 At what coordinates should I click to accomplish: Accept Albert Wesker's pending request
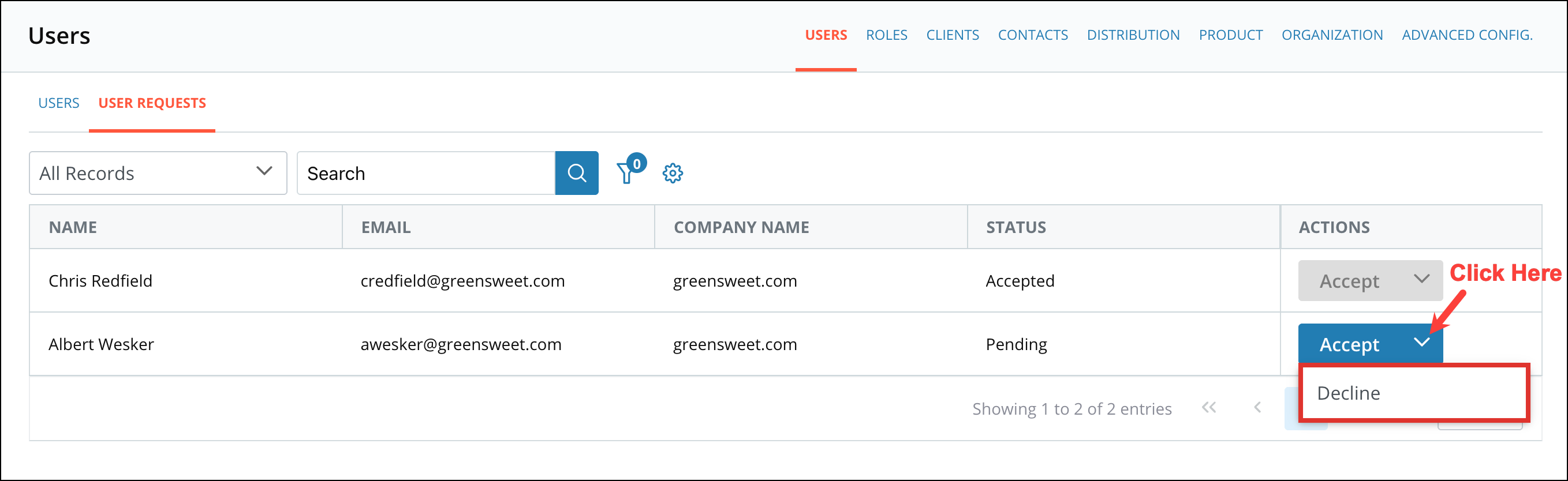(x=1350, y=344)
